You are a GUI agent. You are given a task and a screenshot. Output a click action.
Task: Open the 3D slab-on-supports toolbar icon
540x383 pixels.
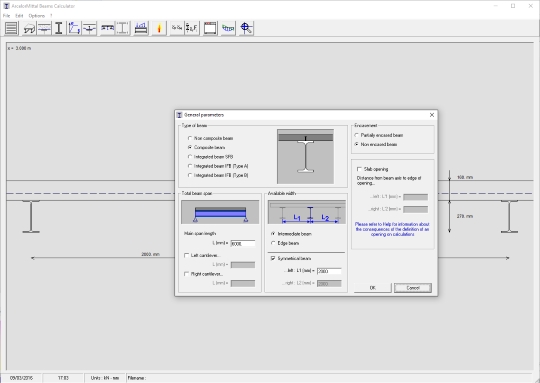coord(29,28)
